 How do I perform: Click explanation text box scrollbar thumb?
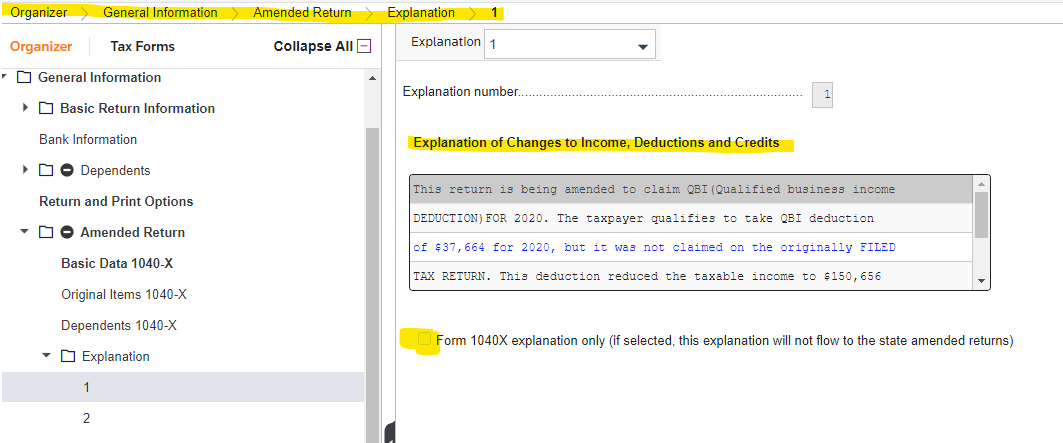981,214
